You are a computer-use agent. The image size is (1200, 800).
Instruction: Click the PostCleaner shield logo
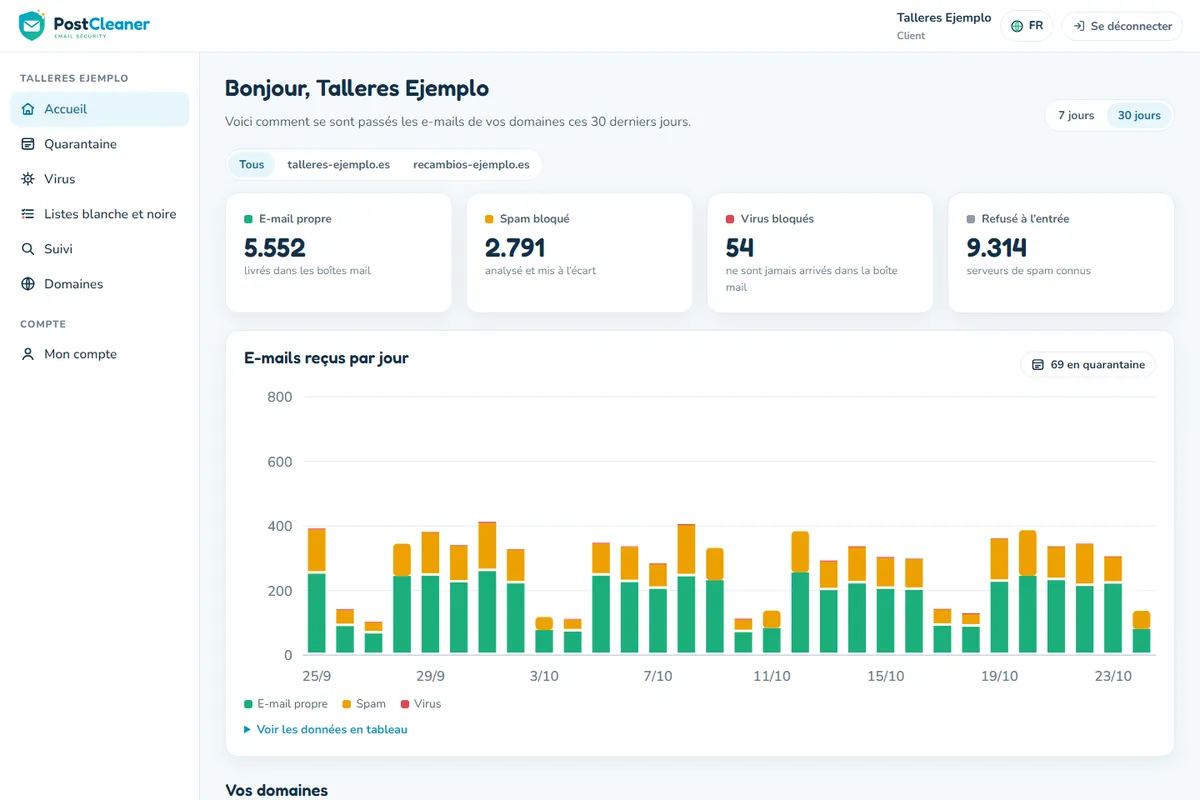pos(32,25)
